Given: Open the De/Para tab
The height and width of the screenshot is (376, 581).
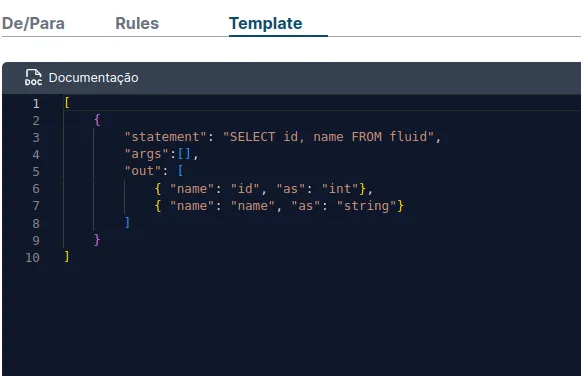Looking at the screenshot, I should (x=33, y=24).
